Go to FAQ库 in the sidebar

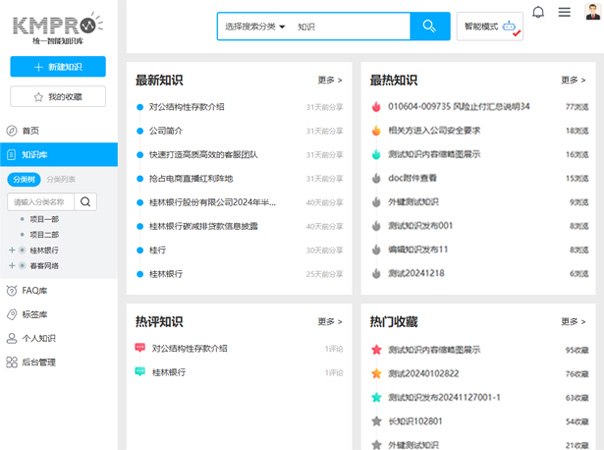pos(34,290)
